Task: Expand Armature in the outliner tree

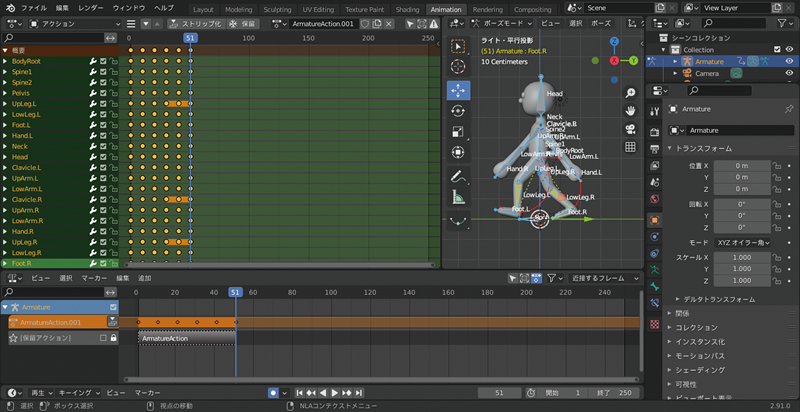Action: click(x=676, y=62)
